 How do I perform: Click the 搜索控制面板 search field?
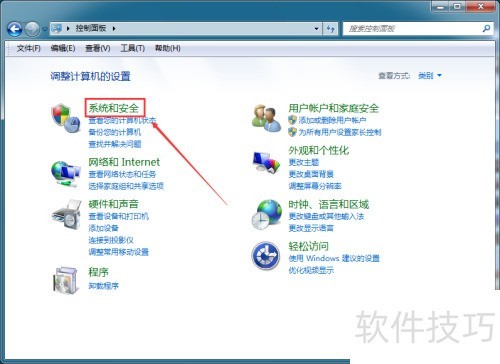click(412, 29)
